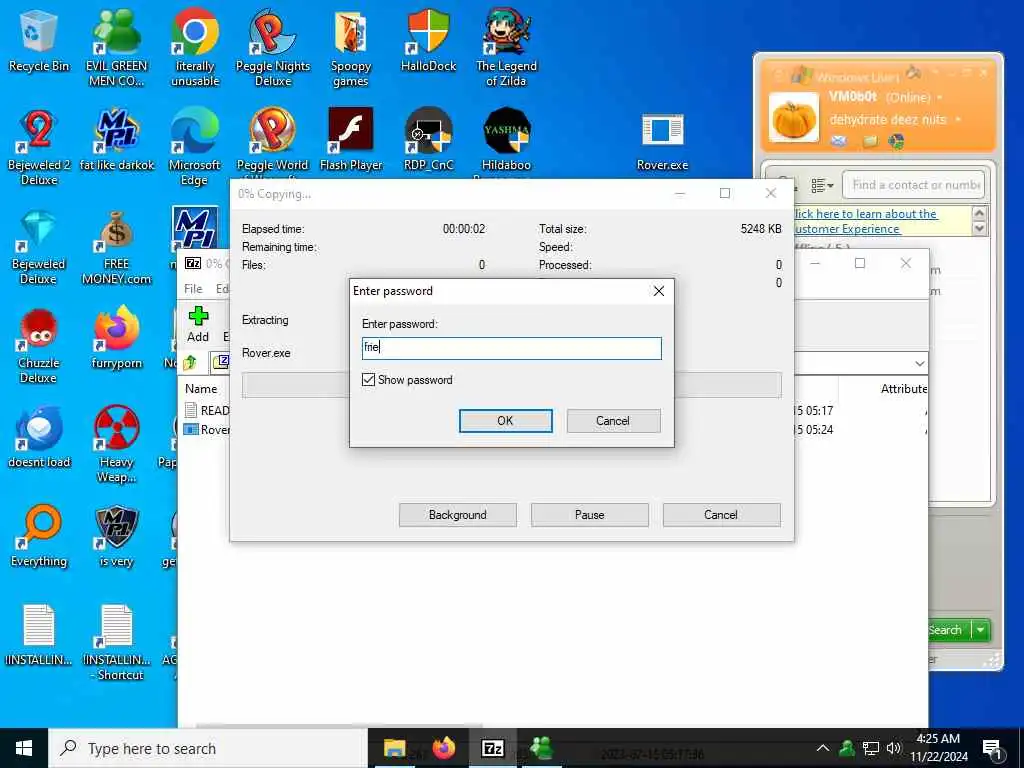Cancel the copying operation
The width and height of the screenshot is (1024, 768).
point(721,515)
